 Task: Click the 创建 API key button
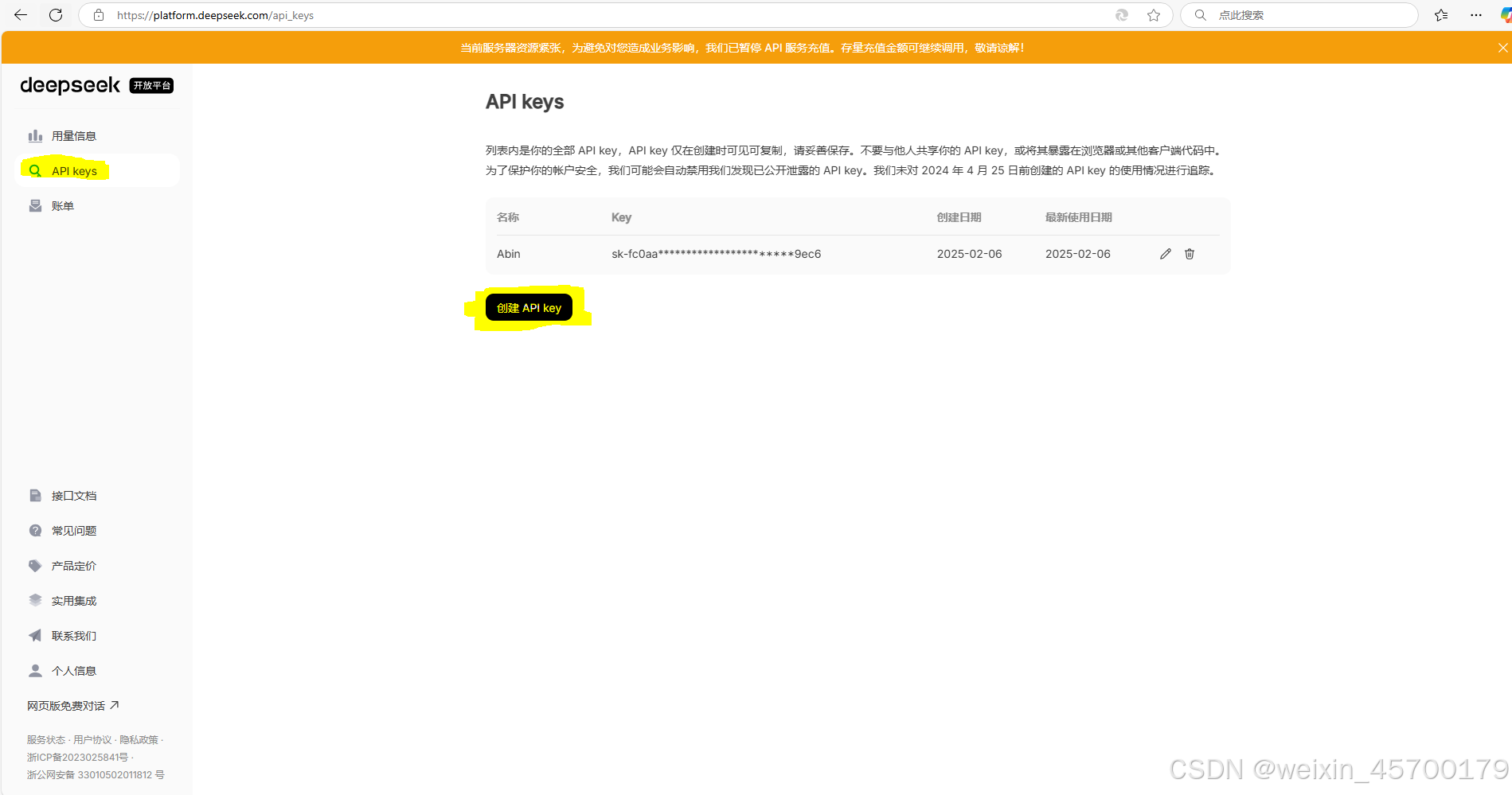coord(529,308)
